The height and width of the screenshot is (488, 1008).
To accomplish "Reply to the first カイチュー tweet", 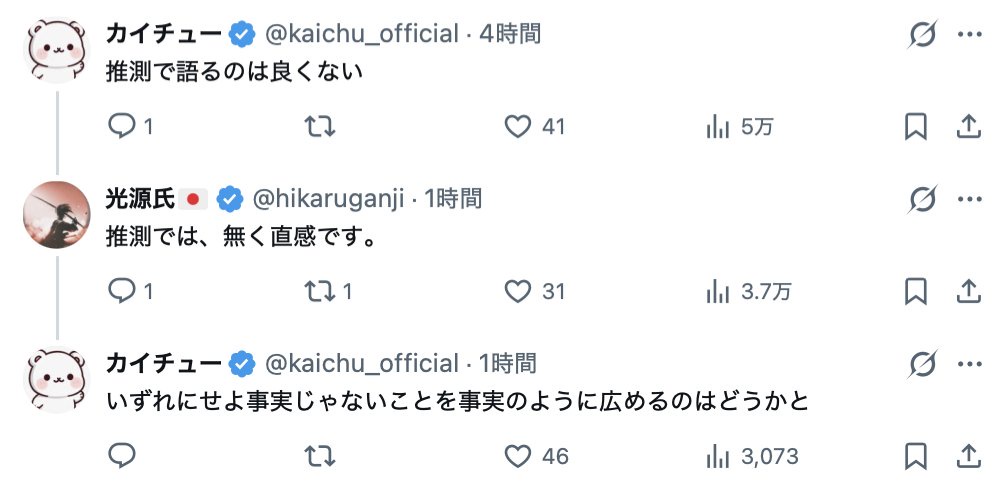I will click(121, 127).
